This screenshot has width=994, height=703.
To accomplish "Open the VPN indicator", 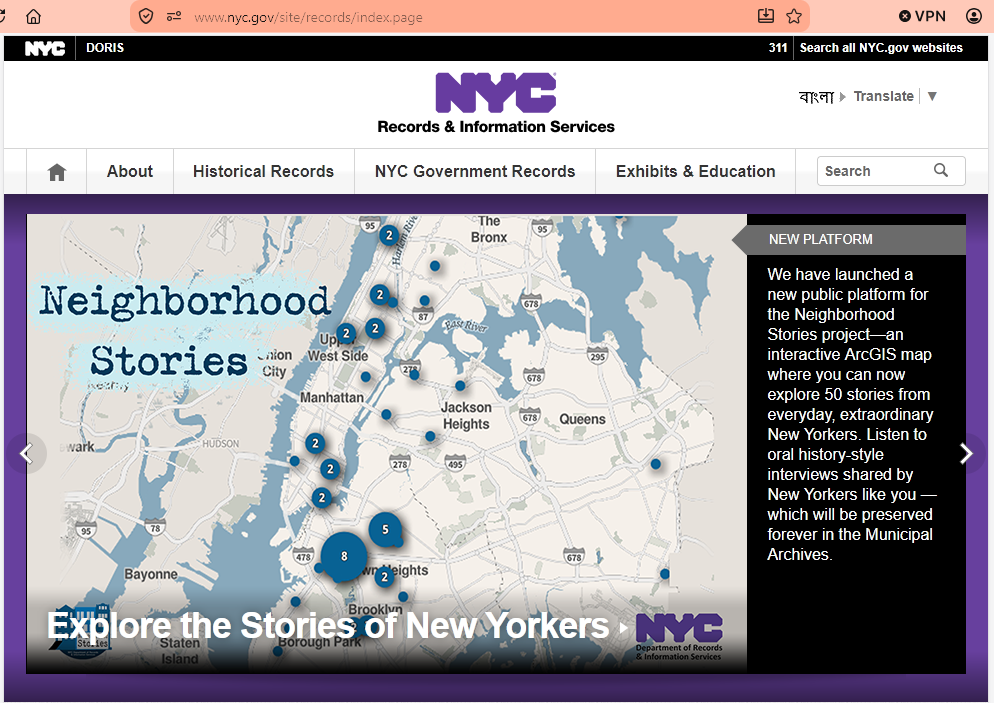I will pos(922,16).
